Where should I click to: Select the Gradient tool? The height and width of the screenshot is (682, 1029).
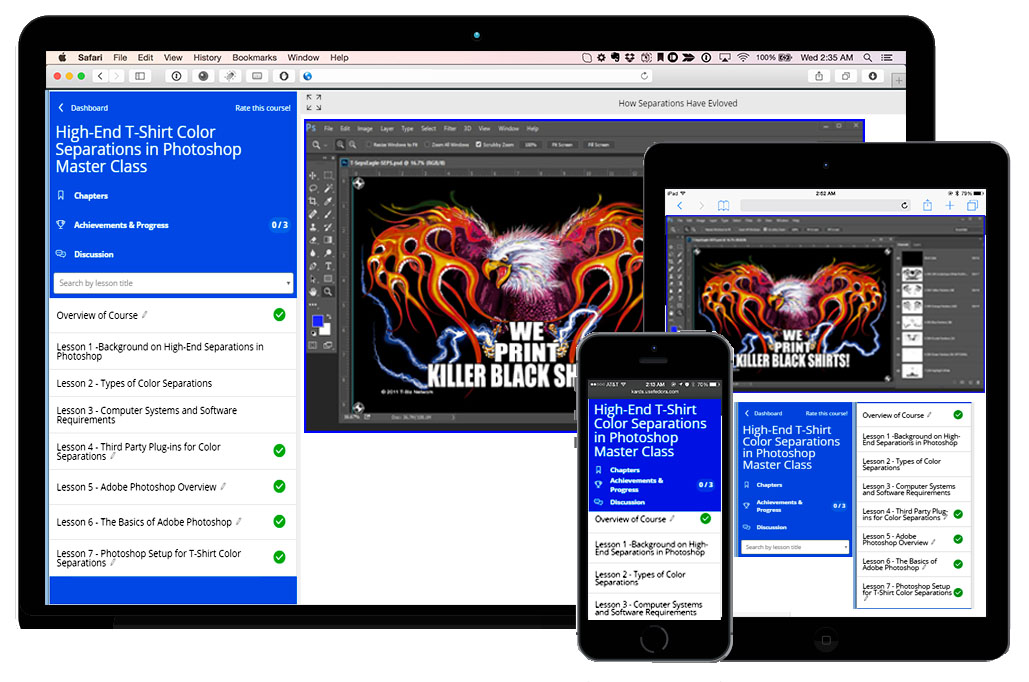tap(328, 240)
